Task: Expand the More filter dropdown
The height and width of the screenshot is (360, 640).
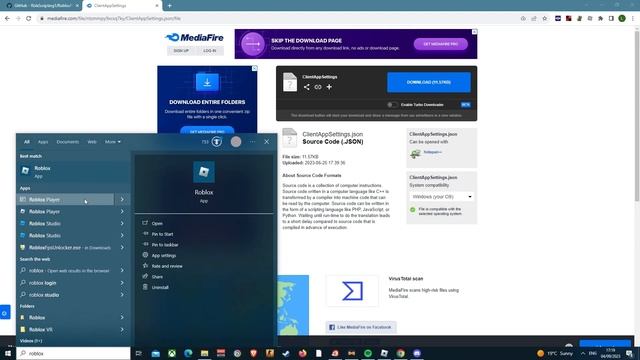Action: point(113,142)
